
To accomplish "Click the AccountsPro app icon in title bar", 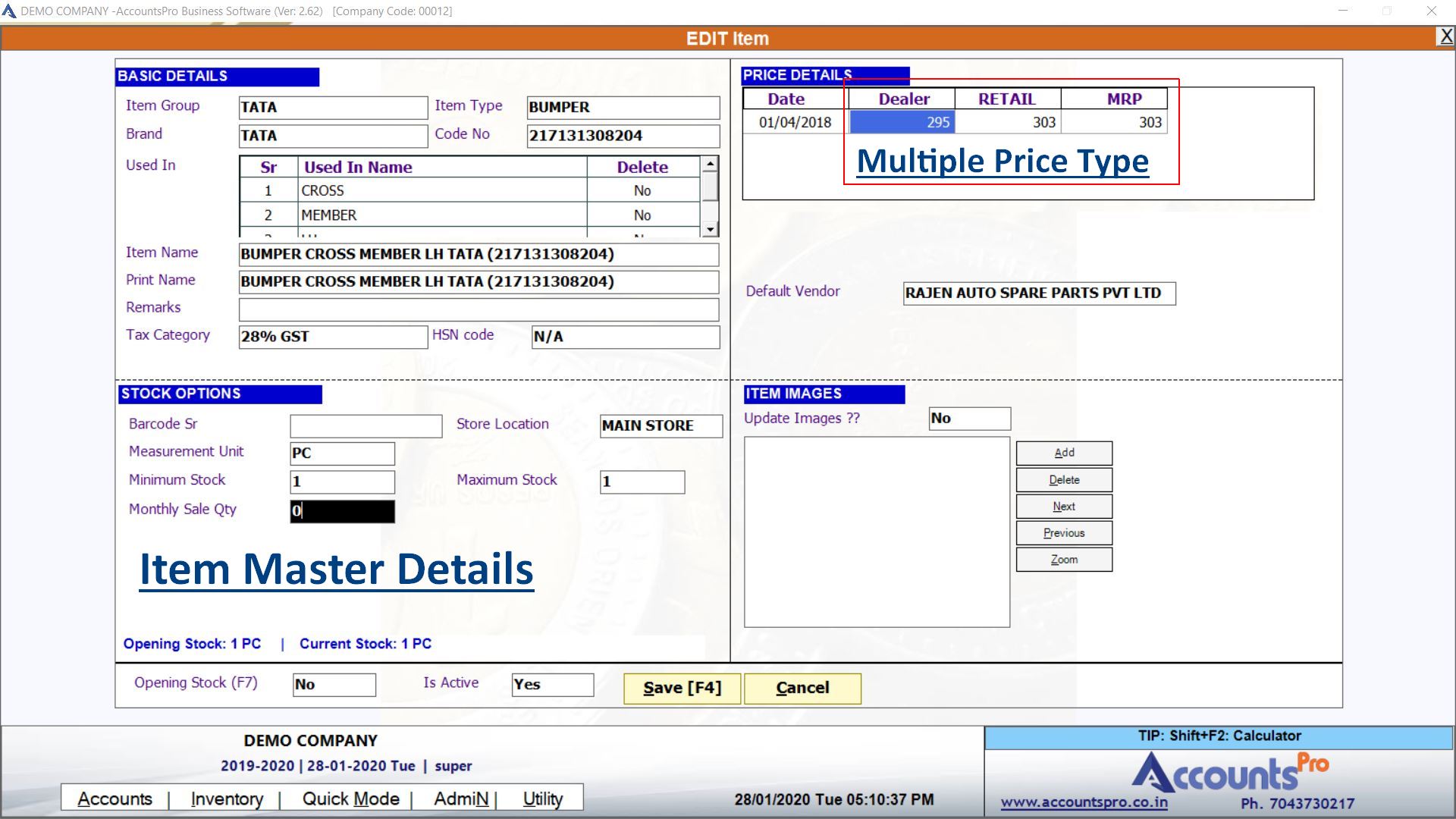I will [x=9, y=11].
